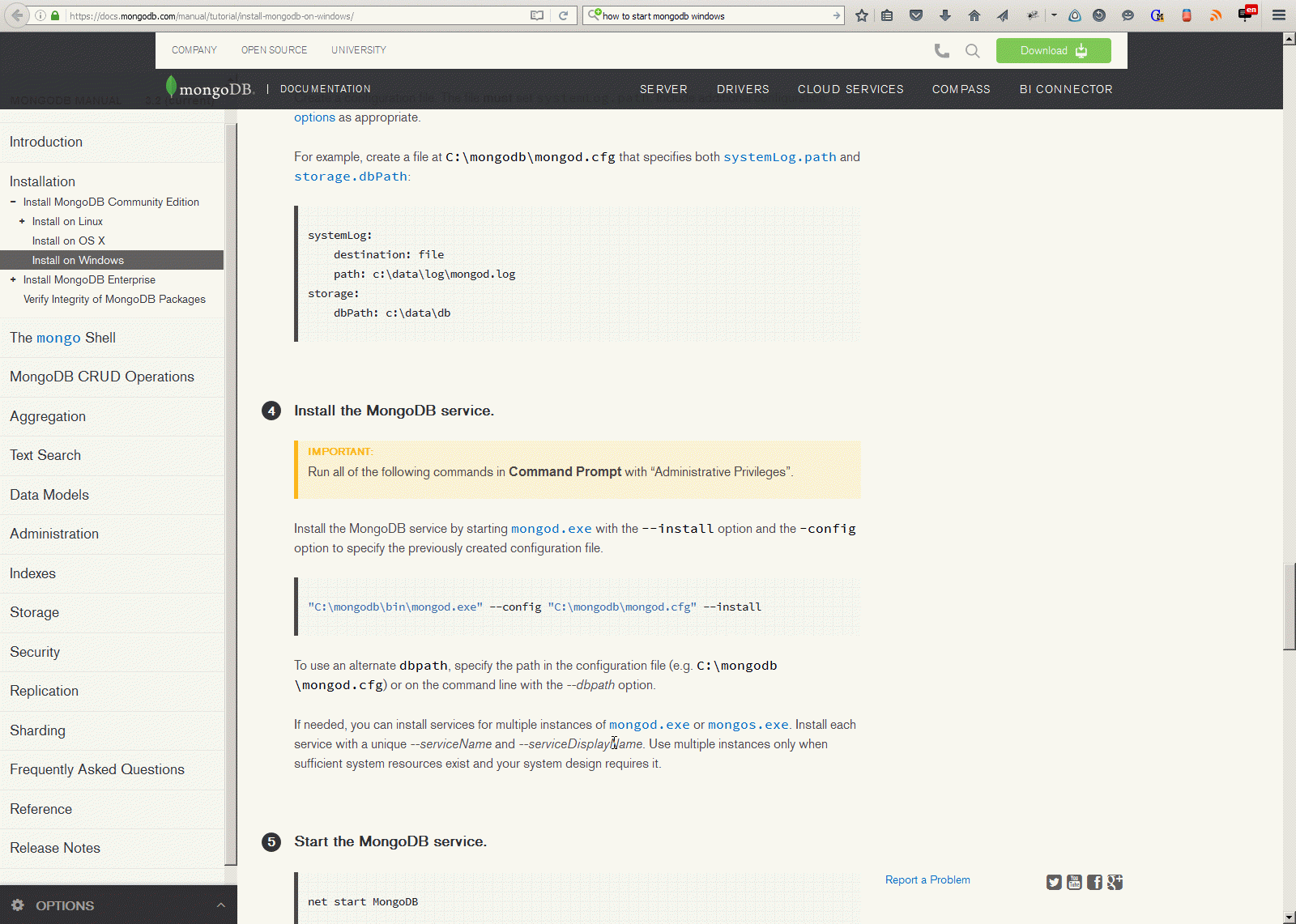Click the Twitter icon in the footer
This screenshot has height=924, width=1296.
[1053, 882]
